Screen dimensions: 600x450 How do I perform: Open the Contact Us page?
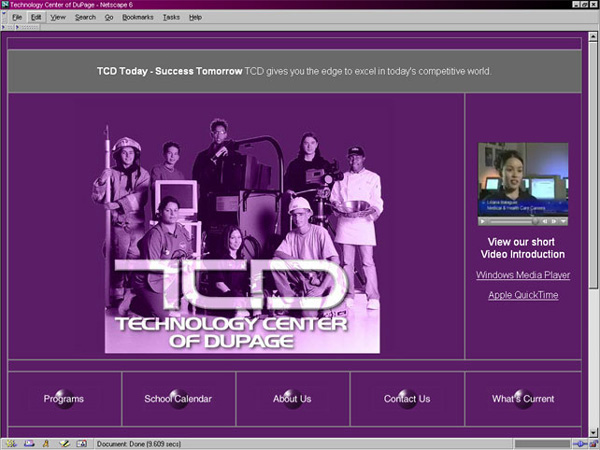407,399
